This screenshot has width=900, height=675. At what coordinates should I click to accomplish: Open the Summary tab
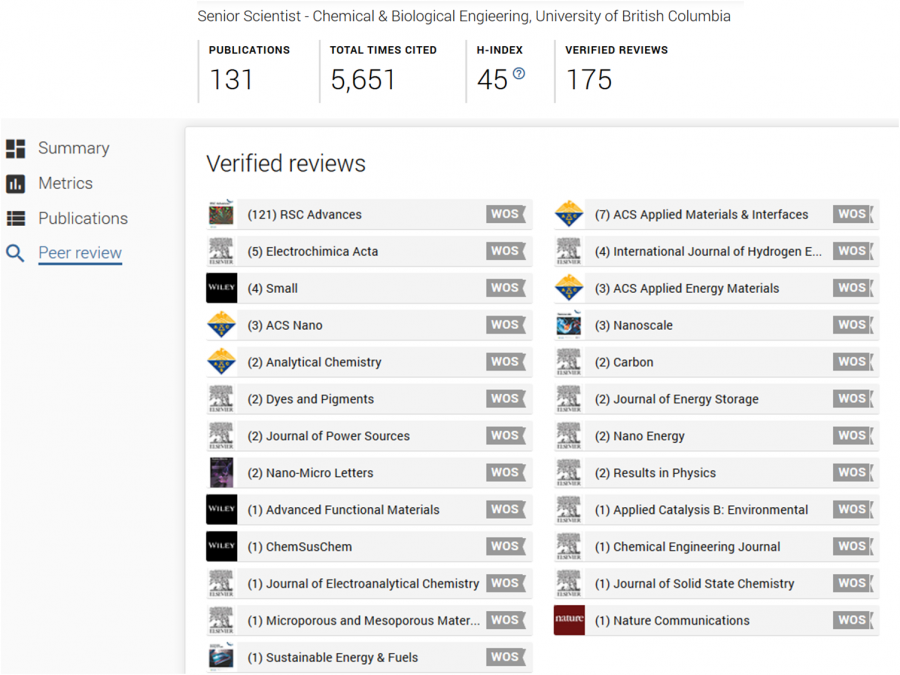(x=73, y=148)
